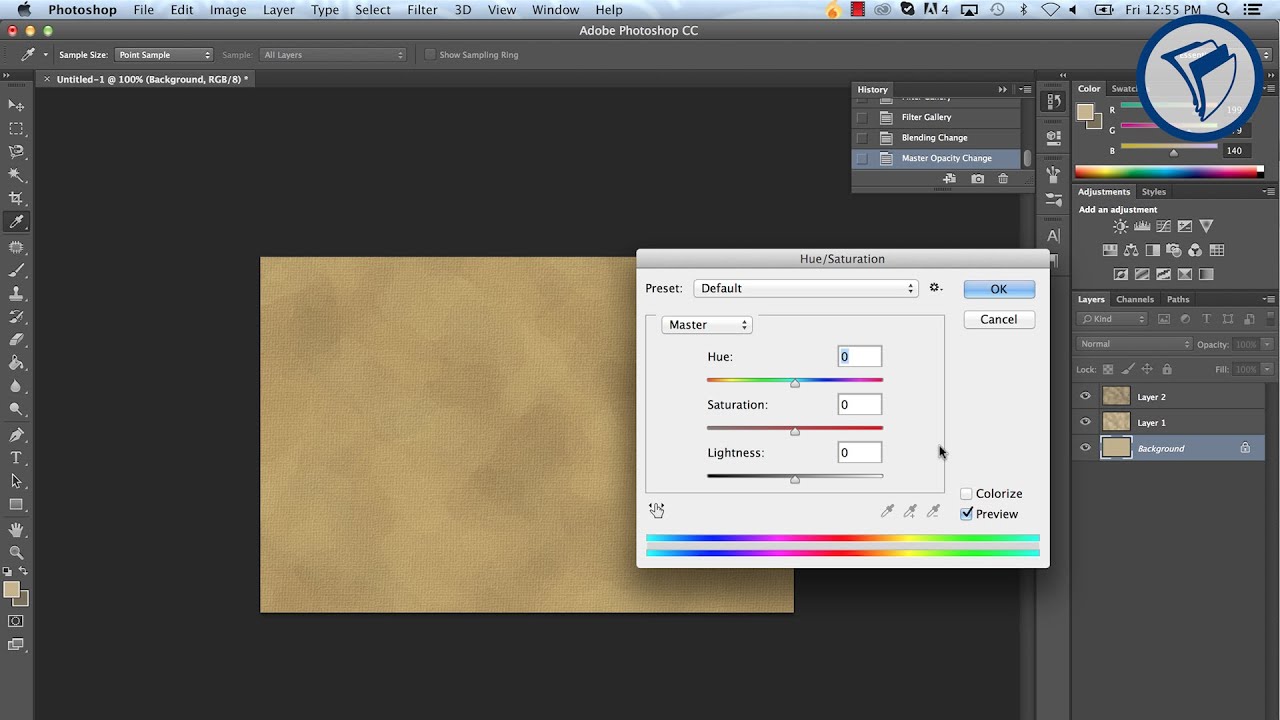Click the Hue value input field
Image resolution: width=1280 pixels, height=720 pixels.
860,356
